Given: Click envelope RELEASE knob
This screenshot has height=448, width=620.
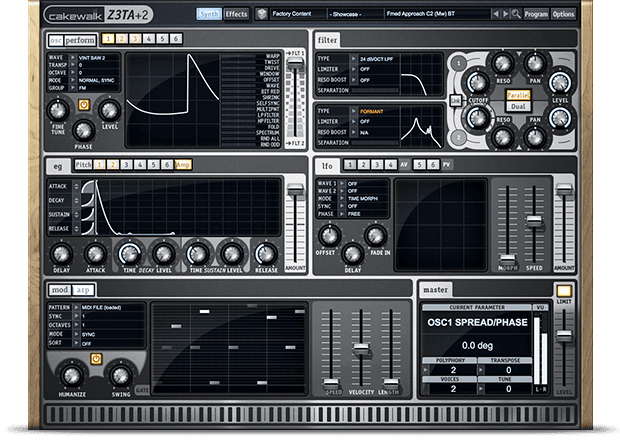Looking at the screenshot, I should coord(266,254).
